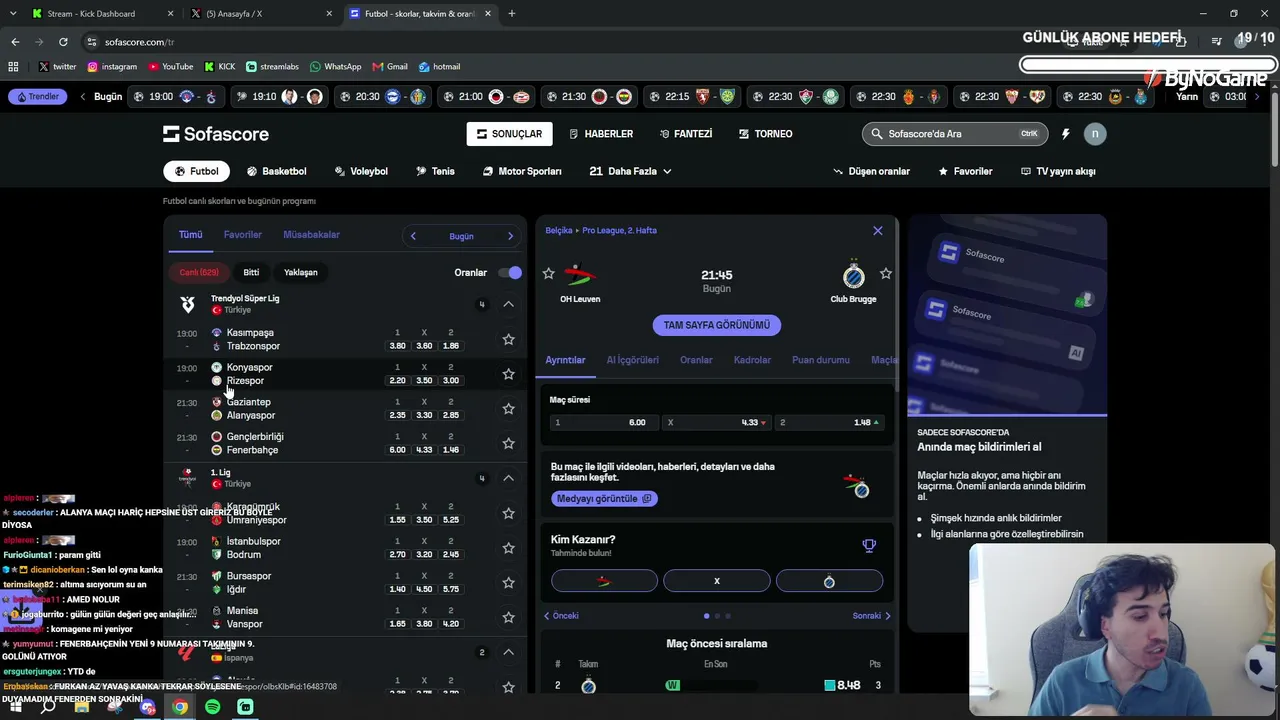Predict OH Leuven to win
The width and height of the screenshot is (1280, 720).
(604, 581)
